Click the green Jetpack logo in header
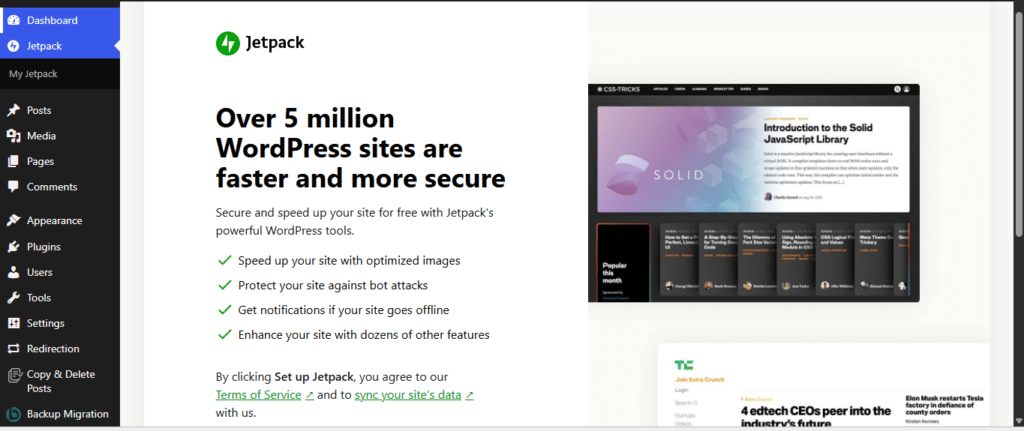Screen dimensions: 1024x431 pos(228,44)
